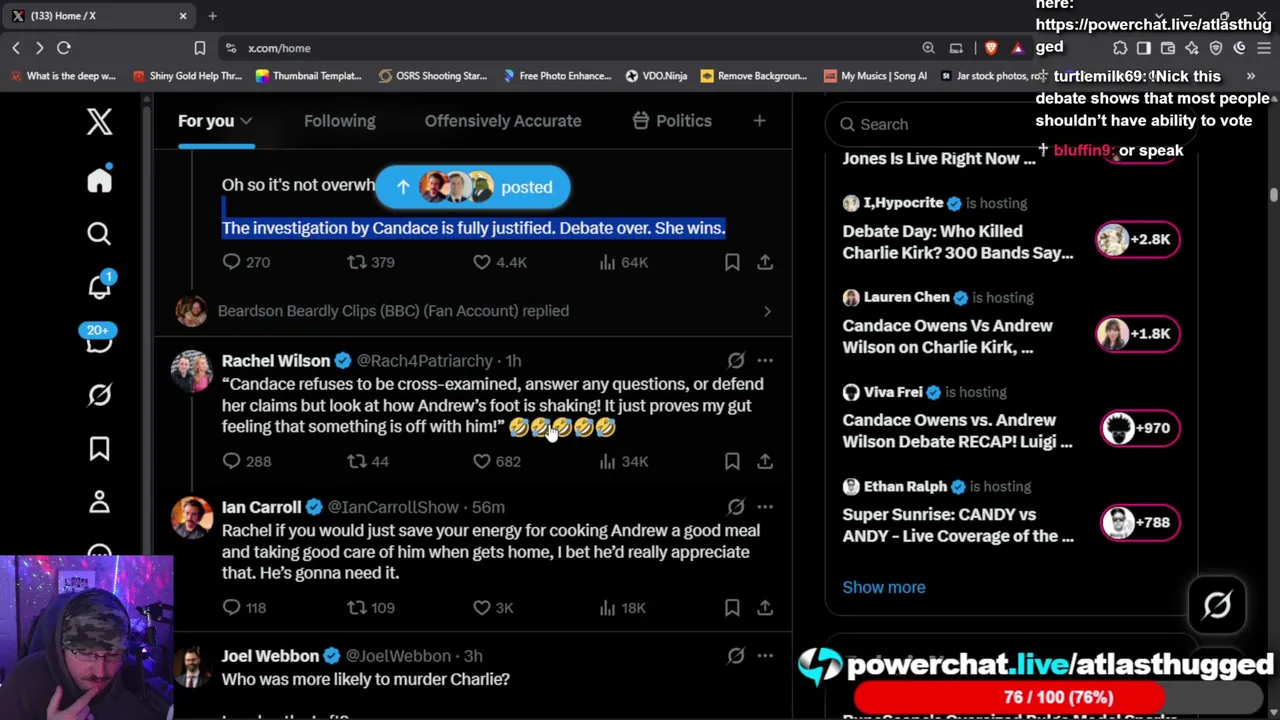Image resolution: width=1280 pixels, height=720 pixels.
Task: Share Ian Carroll's post
Action: [x=765, y=607]
